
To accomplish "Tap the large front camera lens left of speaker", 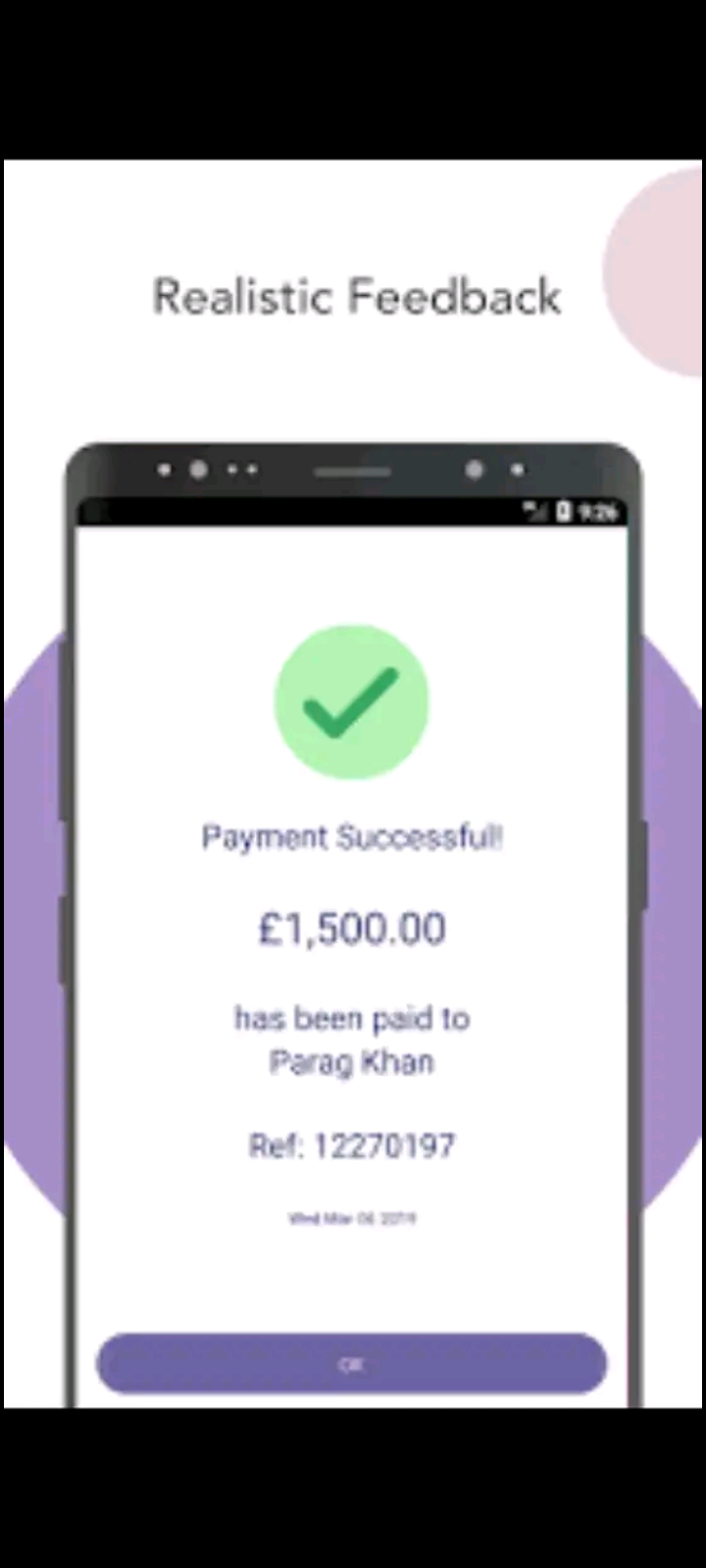I will click(198, 470).
